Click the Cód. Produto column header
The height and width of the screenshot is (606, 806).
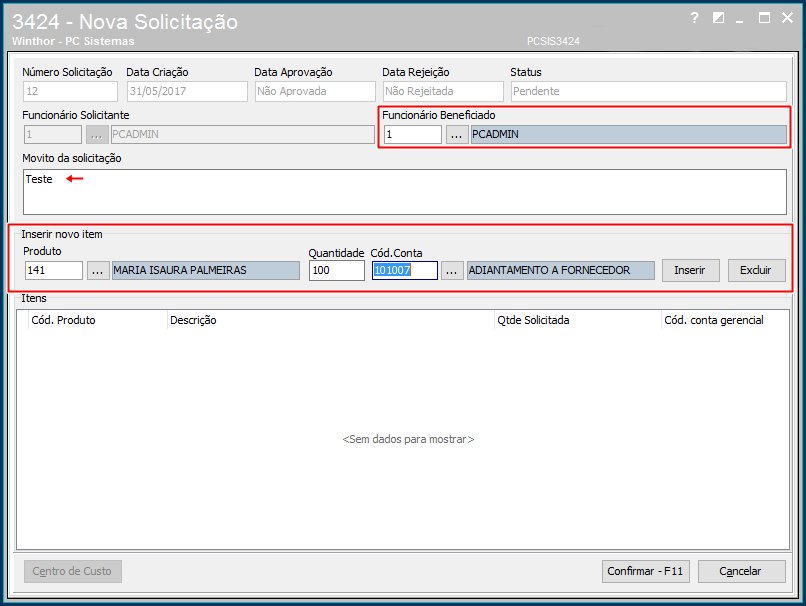[97, 320]
